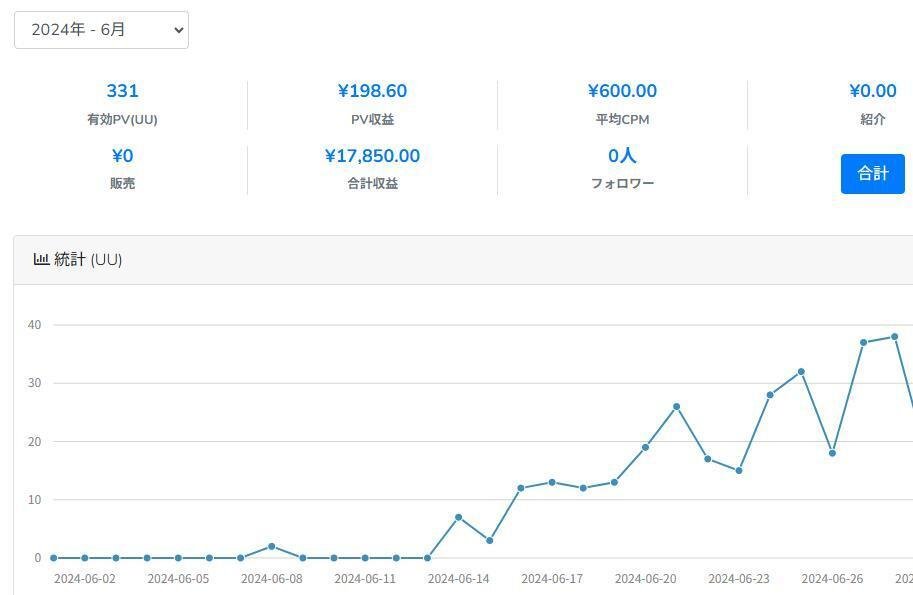Click the bar chart icon beside 統計 (UU)
Screen dimensions: 913x595
point(41,259)
